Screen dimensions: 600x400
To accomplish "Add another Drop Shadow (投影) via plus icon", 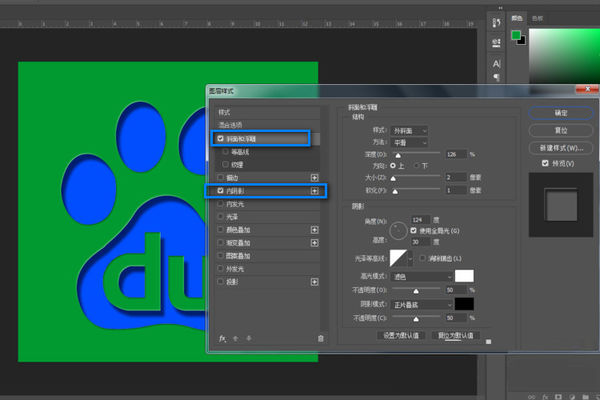I will (x=315, y=282).
